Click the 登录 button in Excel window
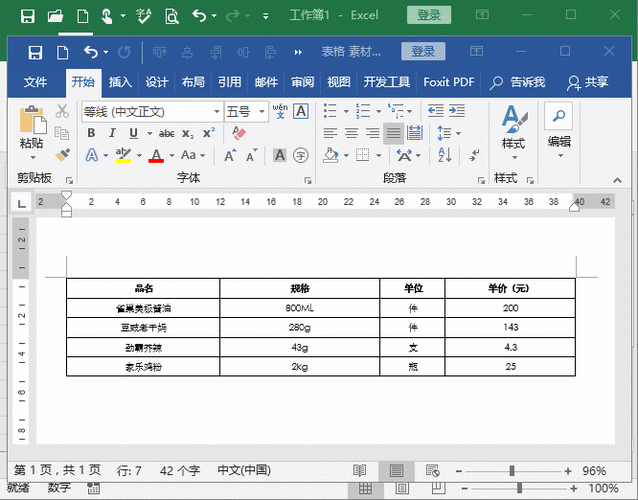Screen dimensions: 638x500 pos(429,15)
